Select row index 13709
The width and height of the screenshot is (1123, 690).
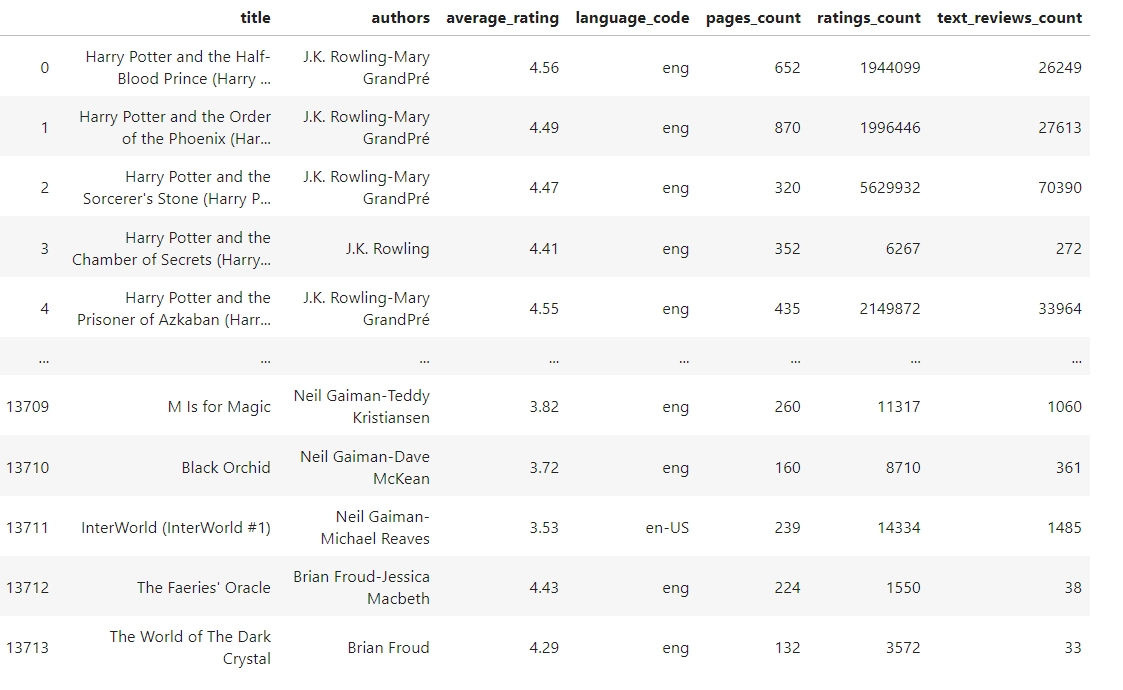27,407
